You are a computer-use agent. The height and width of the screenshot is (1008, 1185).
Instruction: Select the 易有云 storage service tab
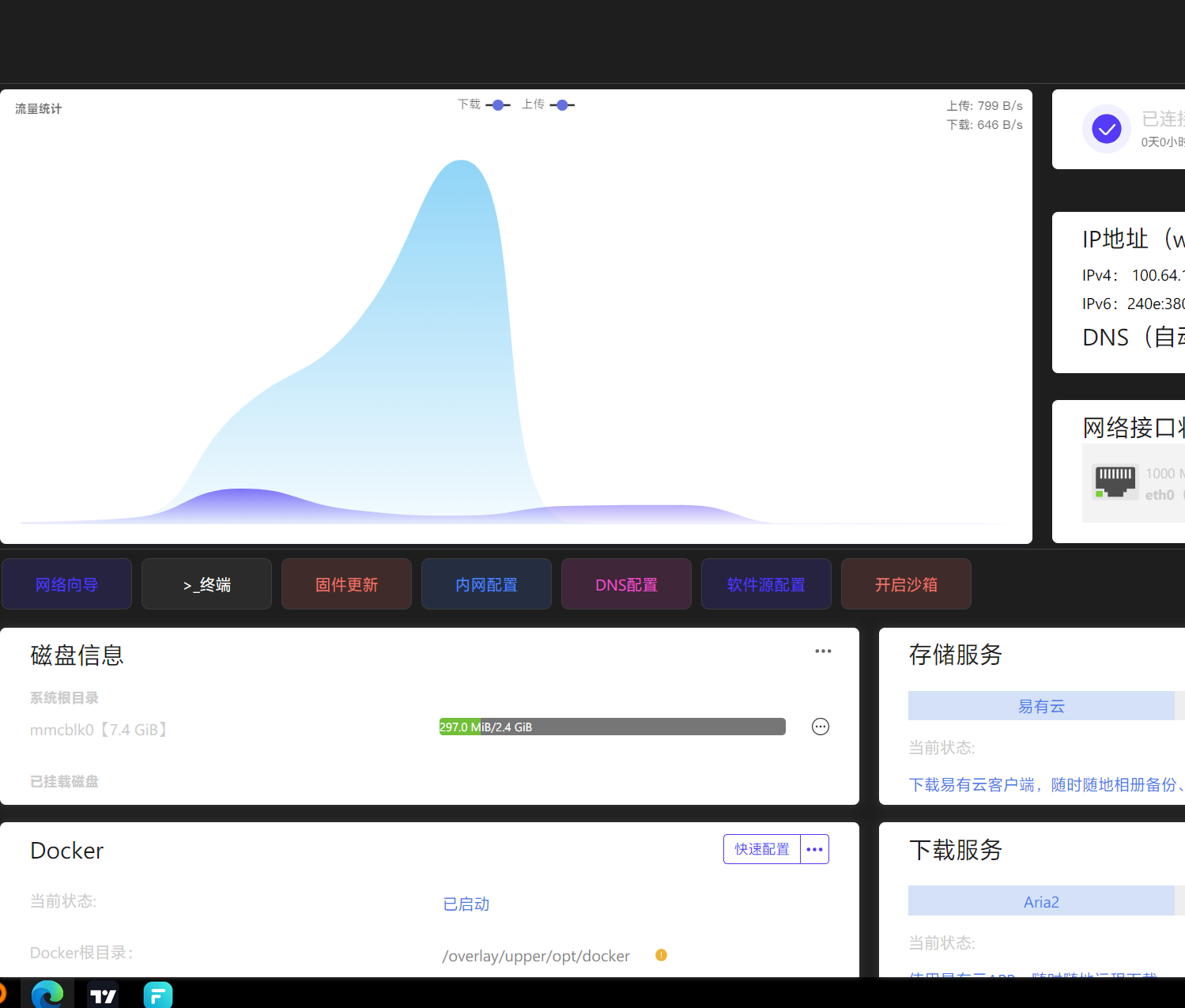pos(1041,706)
